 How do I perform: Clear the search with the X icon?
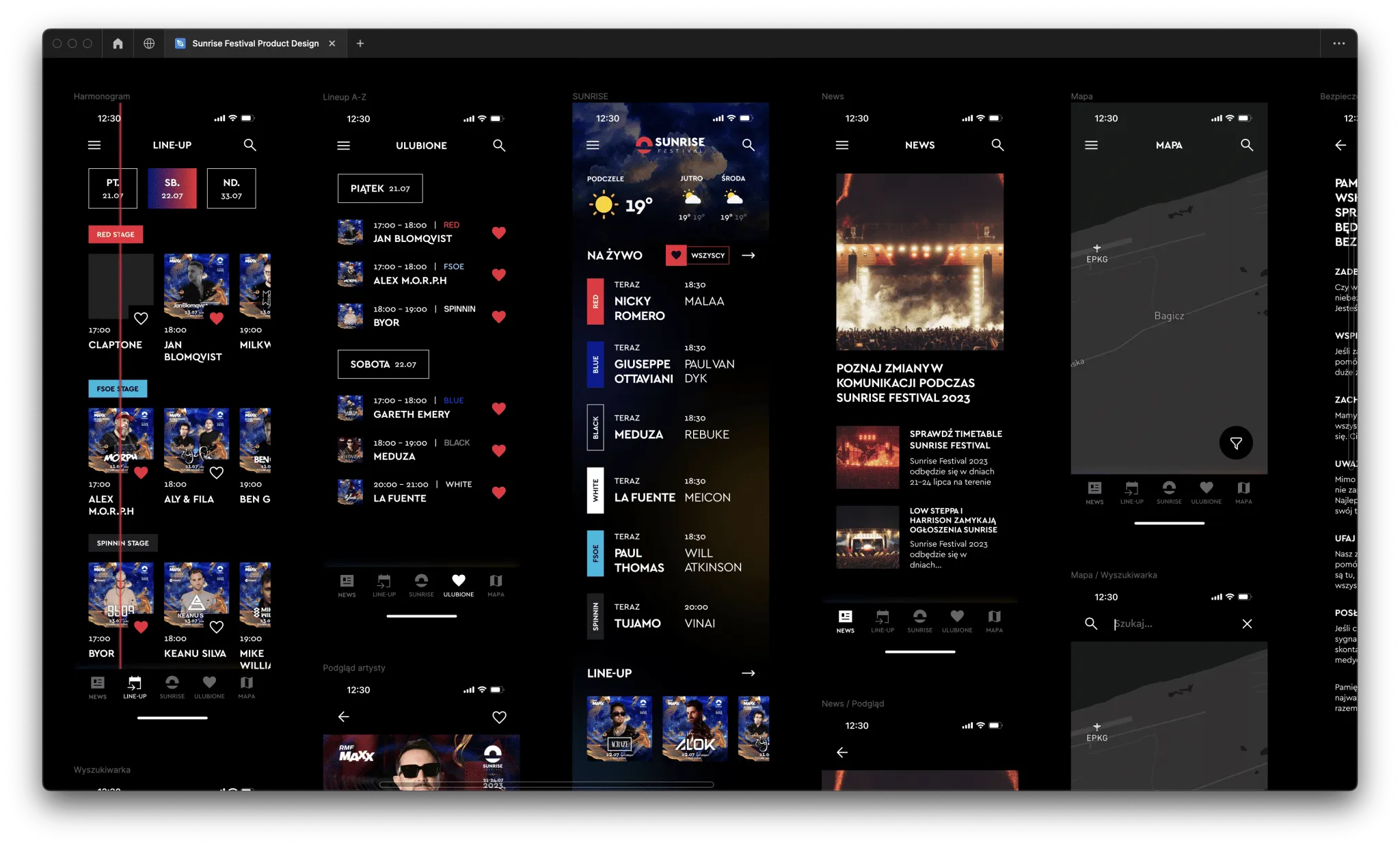click(1248, 623)
